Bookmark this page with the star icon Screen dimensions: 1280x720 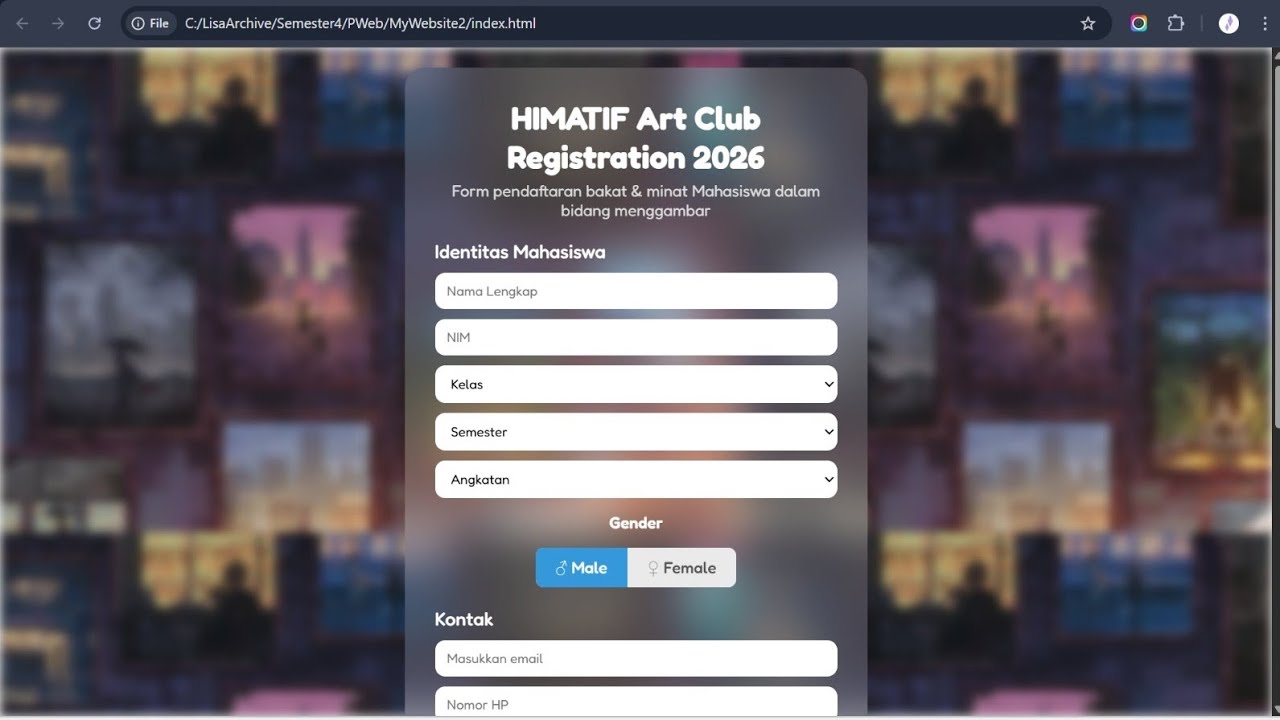click(x=1088, y=23)
